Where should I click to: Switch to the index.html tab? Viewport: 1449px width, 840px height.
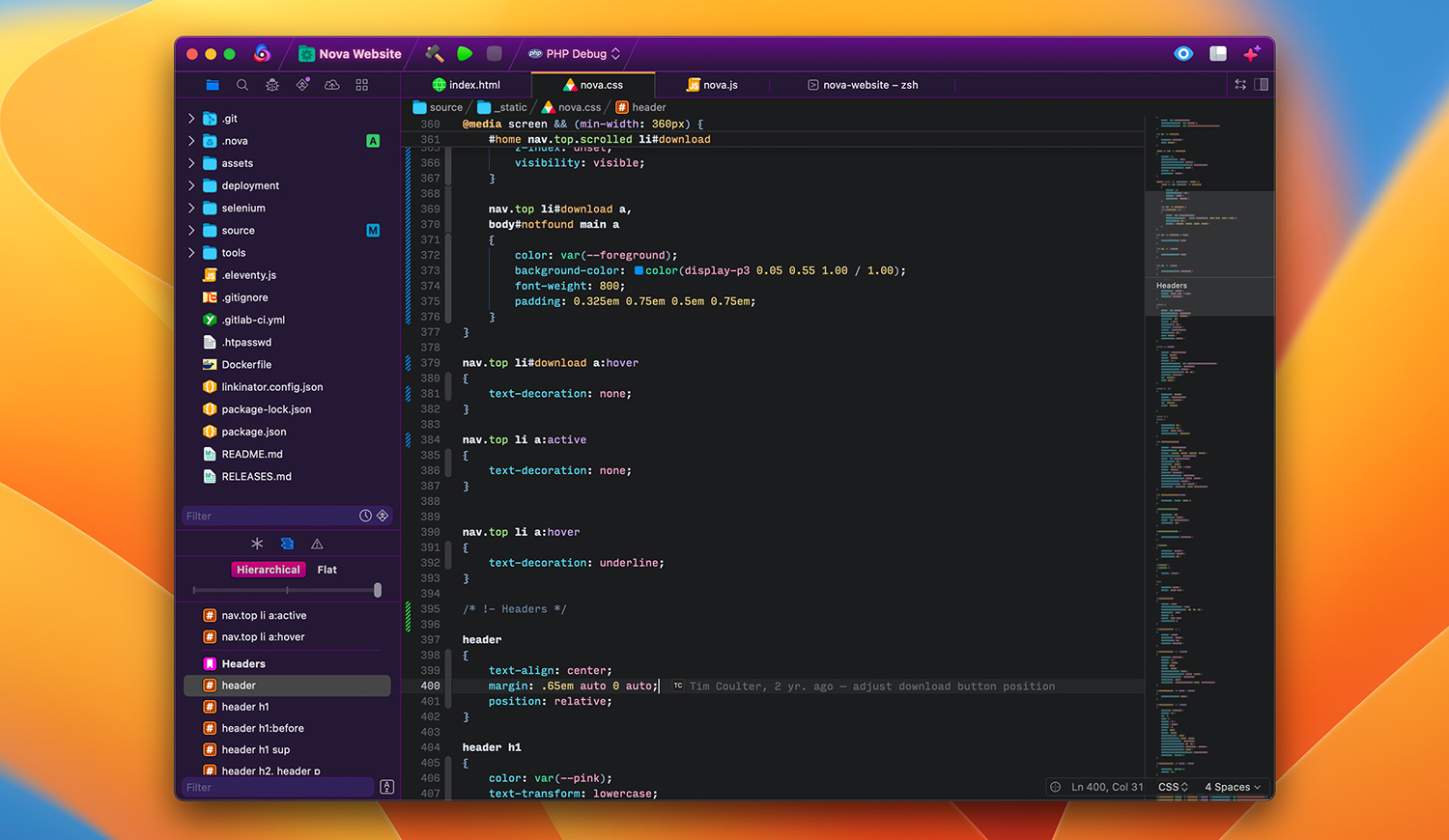467,85
